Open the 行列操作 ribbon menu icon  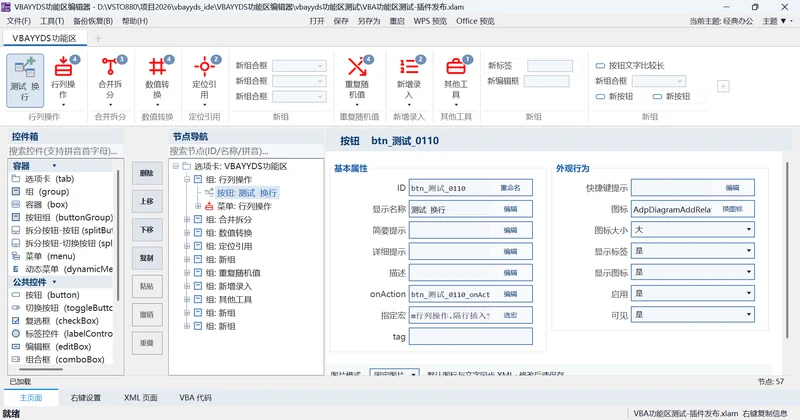(x=63, y=66)
